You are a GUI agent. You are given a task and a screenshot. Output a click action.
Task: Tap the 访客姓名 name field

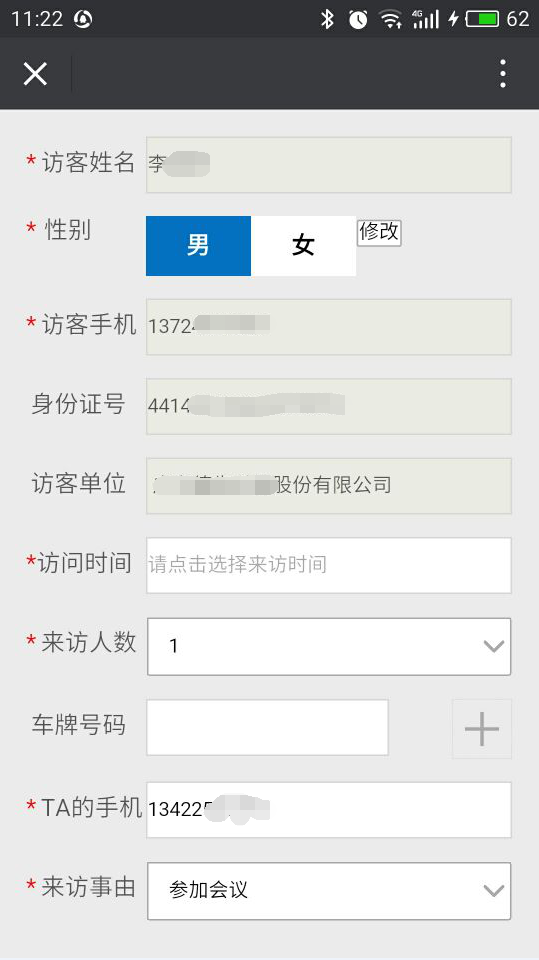329,165
